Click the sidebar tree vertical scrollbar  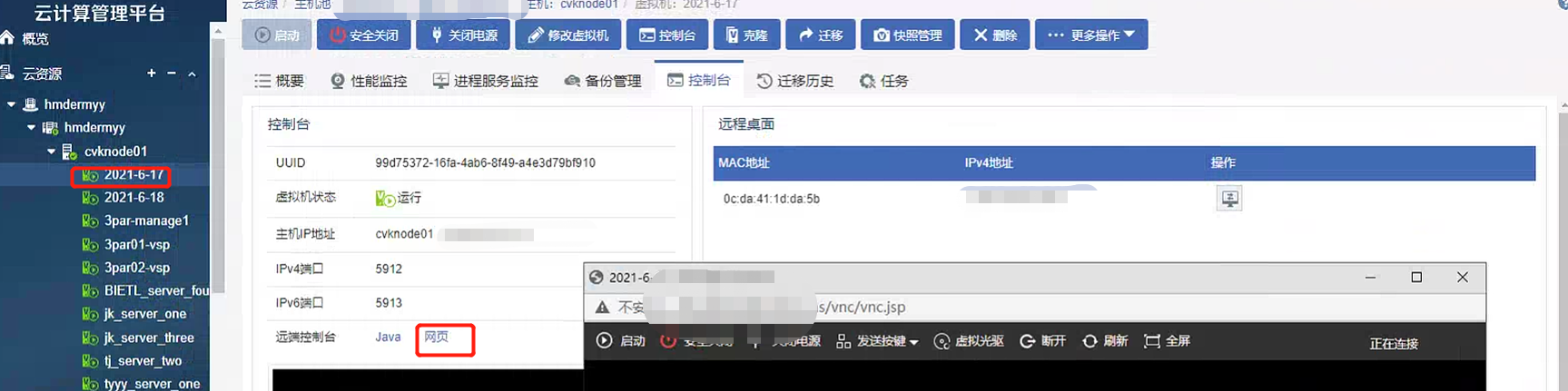tap(218, 163)
